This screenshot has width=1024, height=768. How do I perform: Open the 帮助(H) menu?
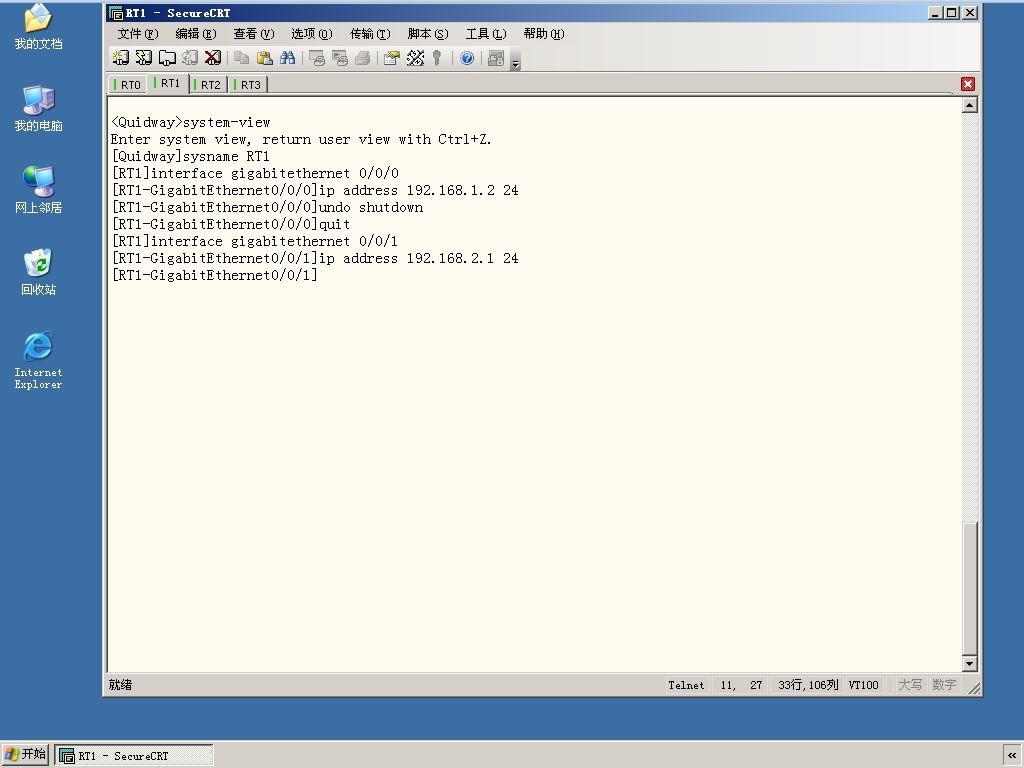pos(544,34)
